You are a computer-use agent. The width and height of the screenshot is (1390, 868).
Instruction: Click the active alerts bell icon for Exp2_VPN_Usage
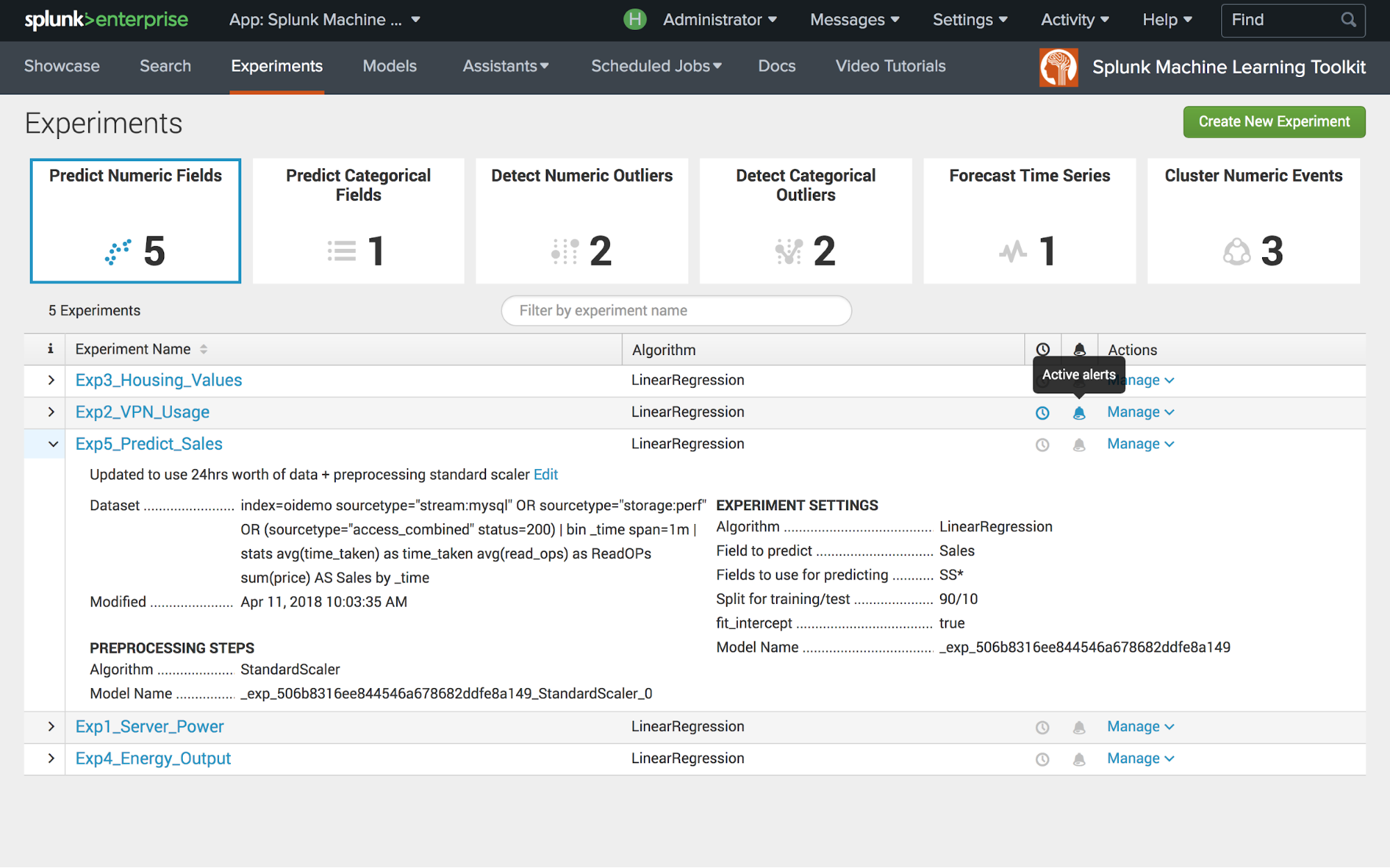[1079, 411]
